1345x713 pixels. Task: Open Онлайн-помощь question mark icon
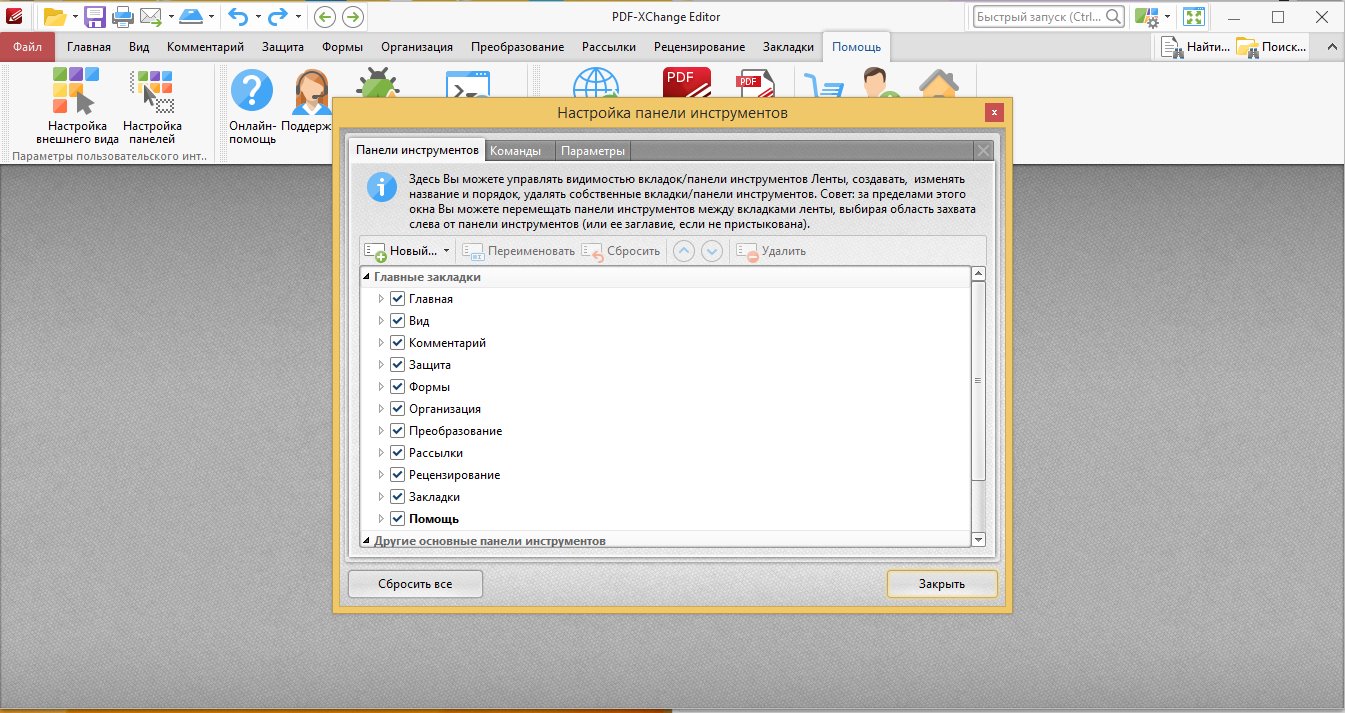(x=252, y=93)
